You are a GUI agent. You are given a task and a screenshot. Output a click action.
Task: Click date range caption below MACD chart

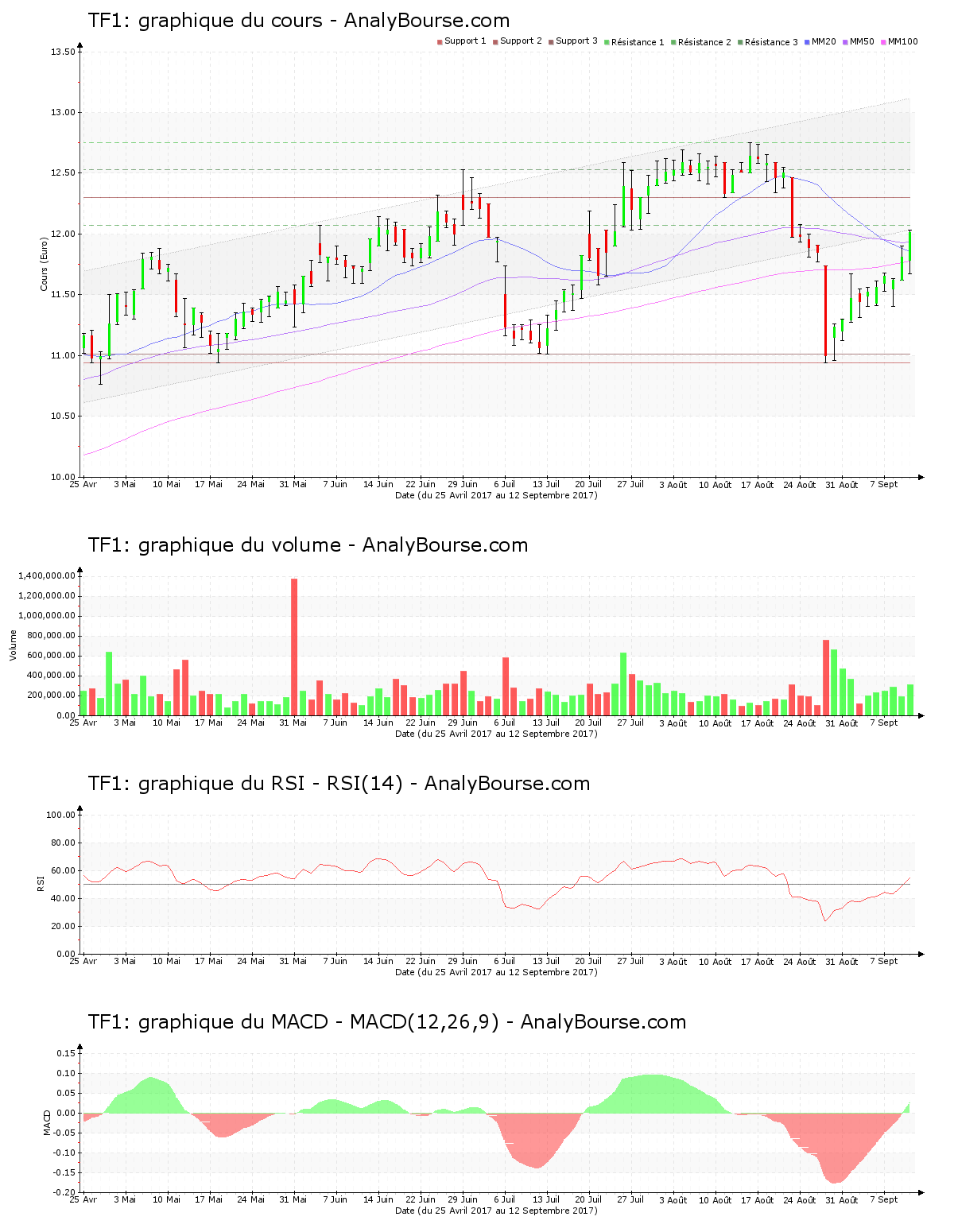coord(496,1211)
